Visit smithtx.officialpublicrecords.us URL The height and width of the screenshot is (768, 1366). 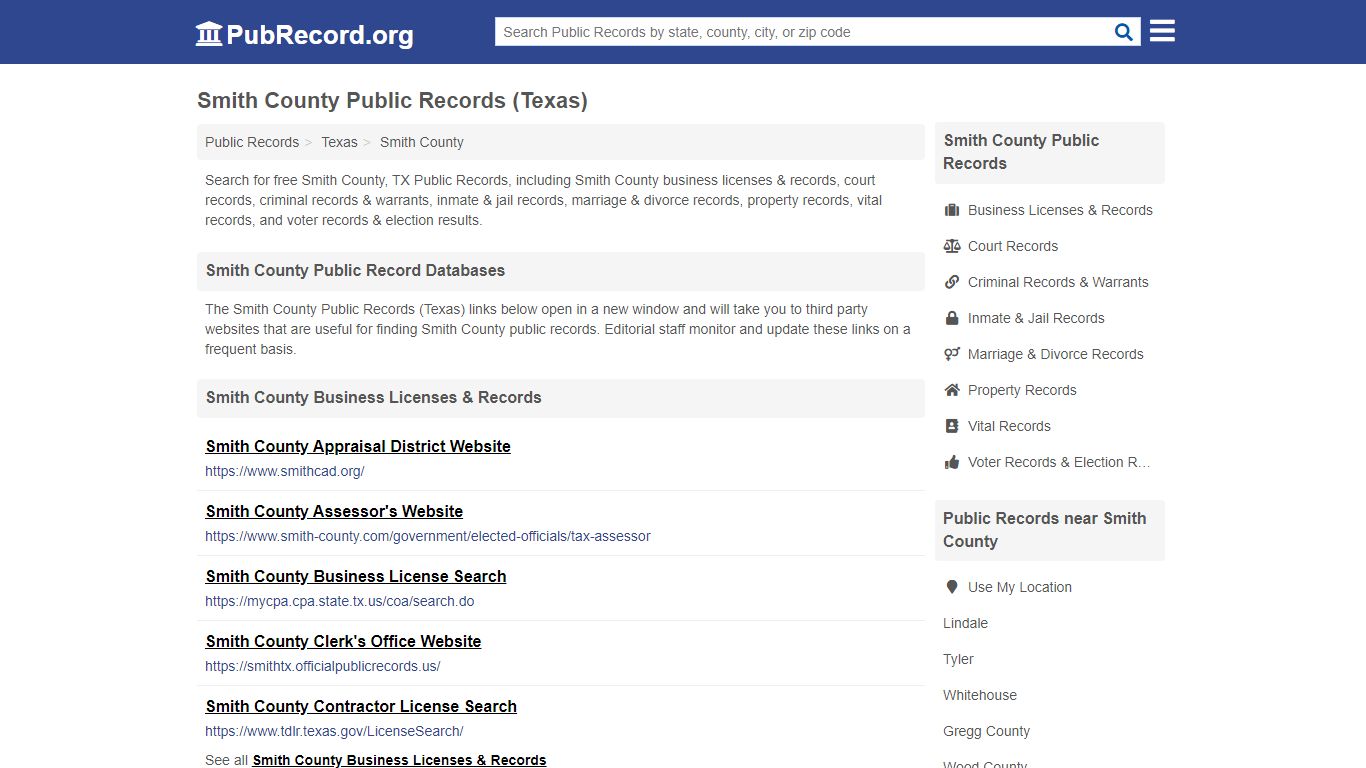click(323, 666)
